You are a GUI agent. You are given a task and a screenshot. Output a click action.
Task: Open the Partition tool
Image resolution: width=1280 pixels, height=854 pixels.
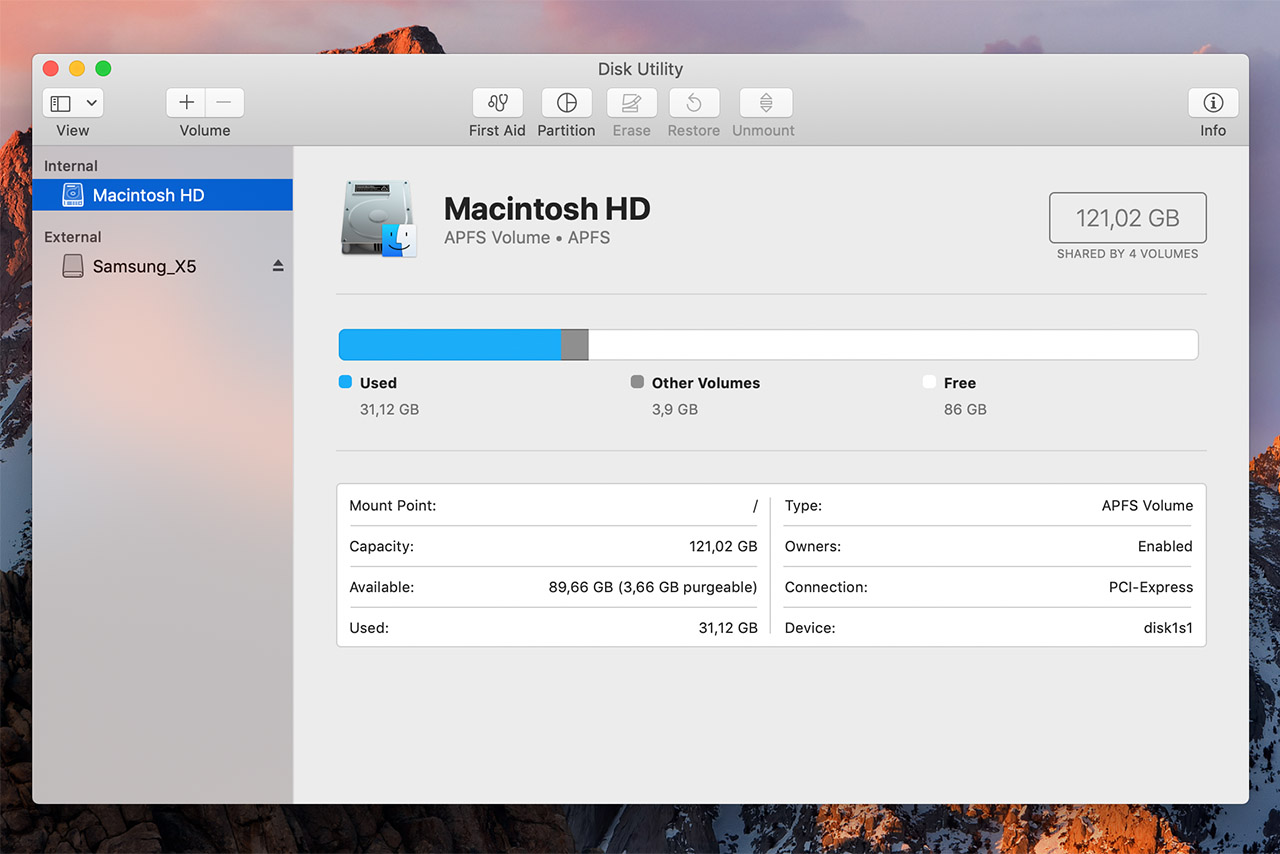point(566,103)
